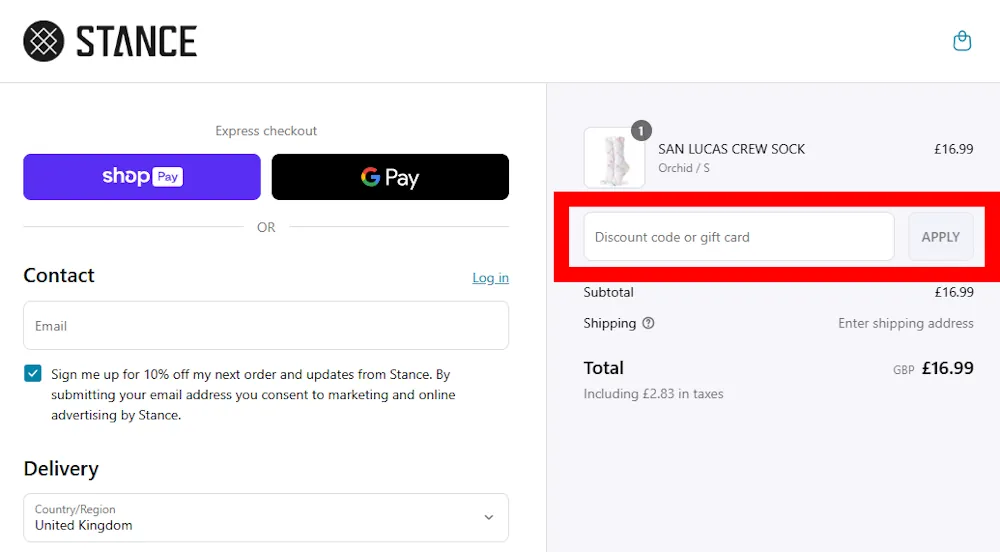Click the Orchid / S variant text
This screenshot has width=1000, height=552.
(684, 168)
